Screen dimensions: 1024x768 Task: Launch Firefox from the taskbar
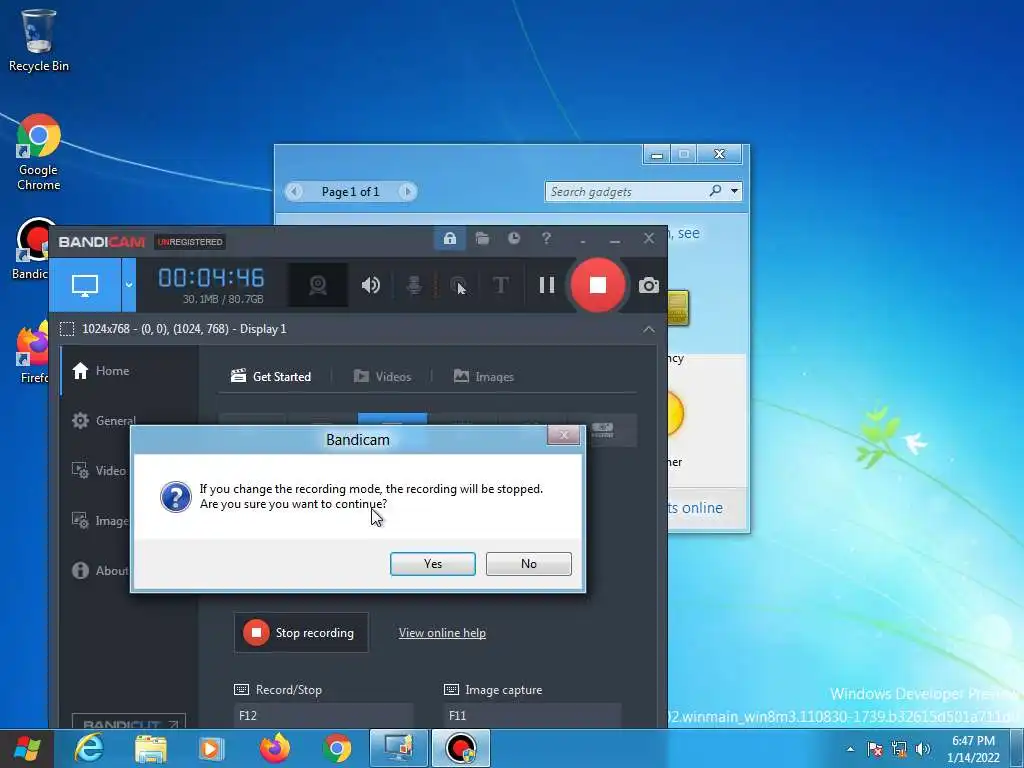tap(275, 748)
